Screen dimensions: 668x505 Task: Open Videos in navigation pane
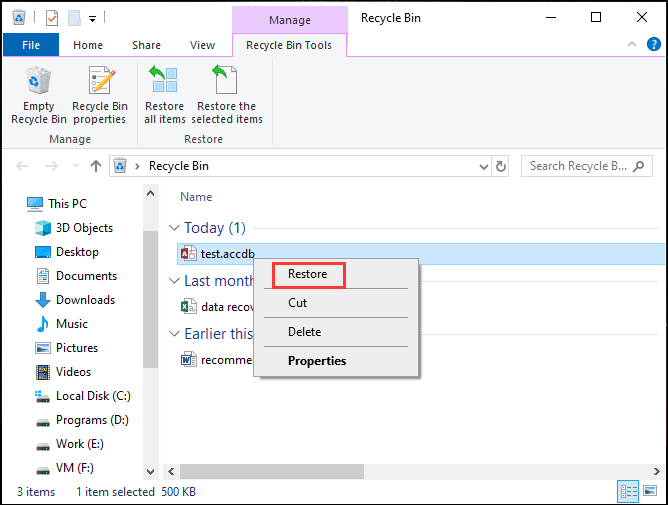click(x=63, y=372)
